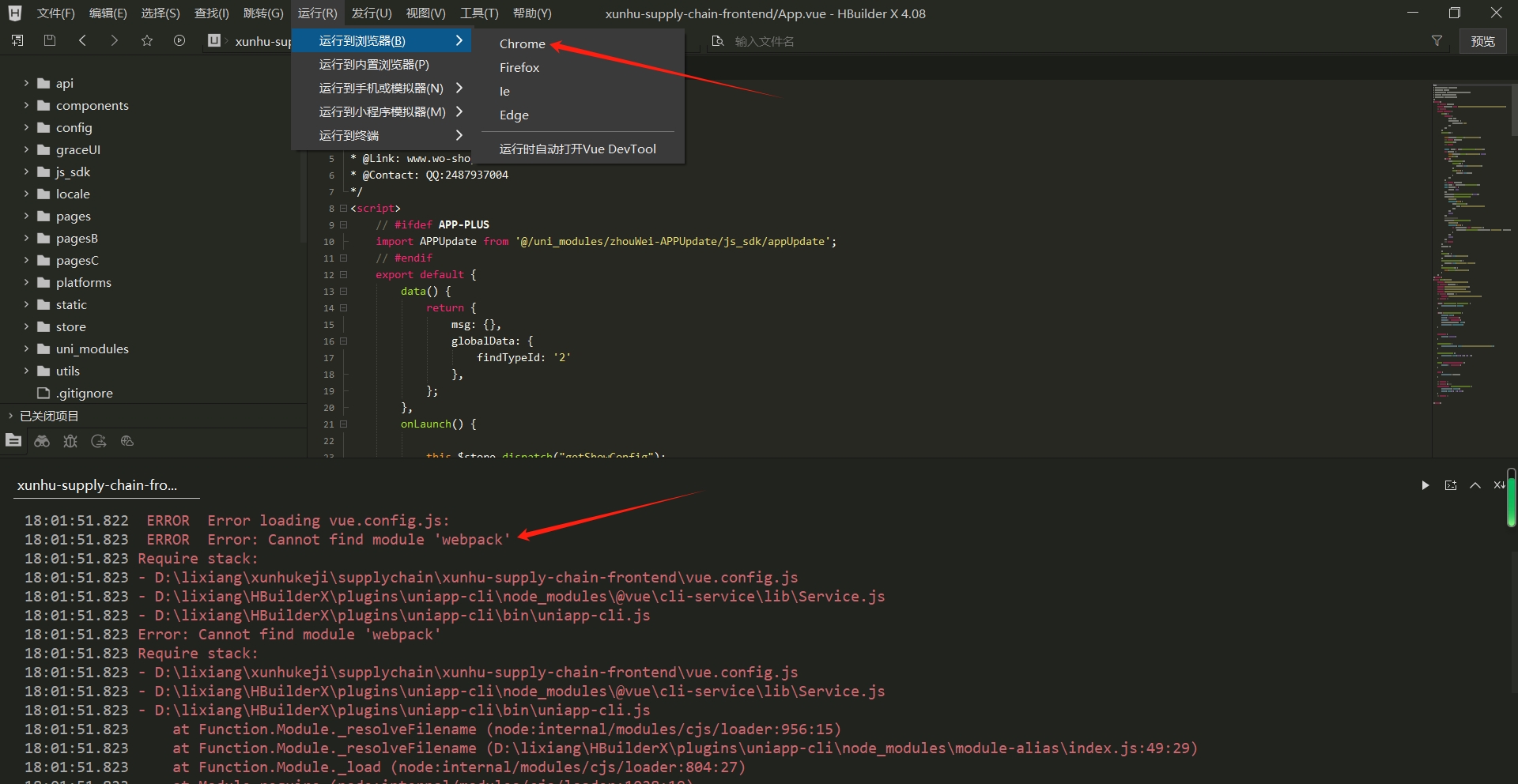This screenshot has height=784, width=1518.
Task: Open the 发行(U) menu
Action: click(x=372, y=13)
